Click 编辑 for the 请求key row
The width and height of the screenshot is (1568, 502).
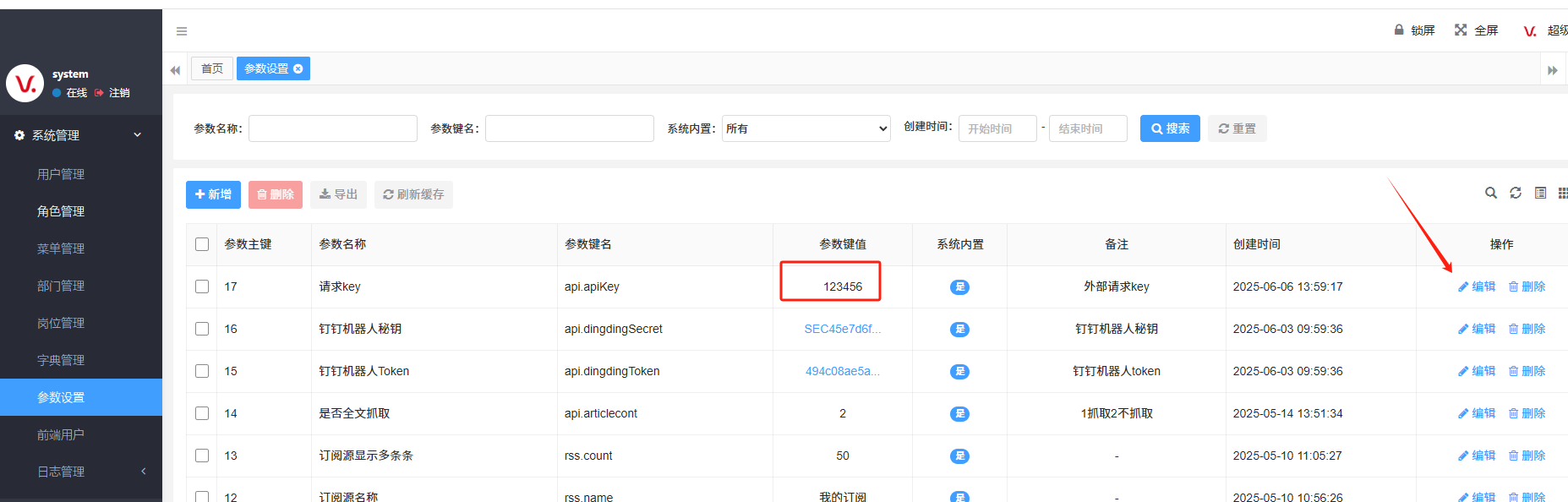[1477, 286]
